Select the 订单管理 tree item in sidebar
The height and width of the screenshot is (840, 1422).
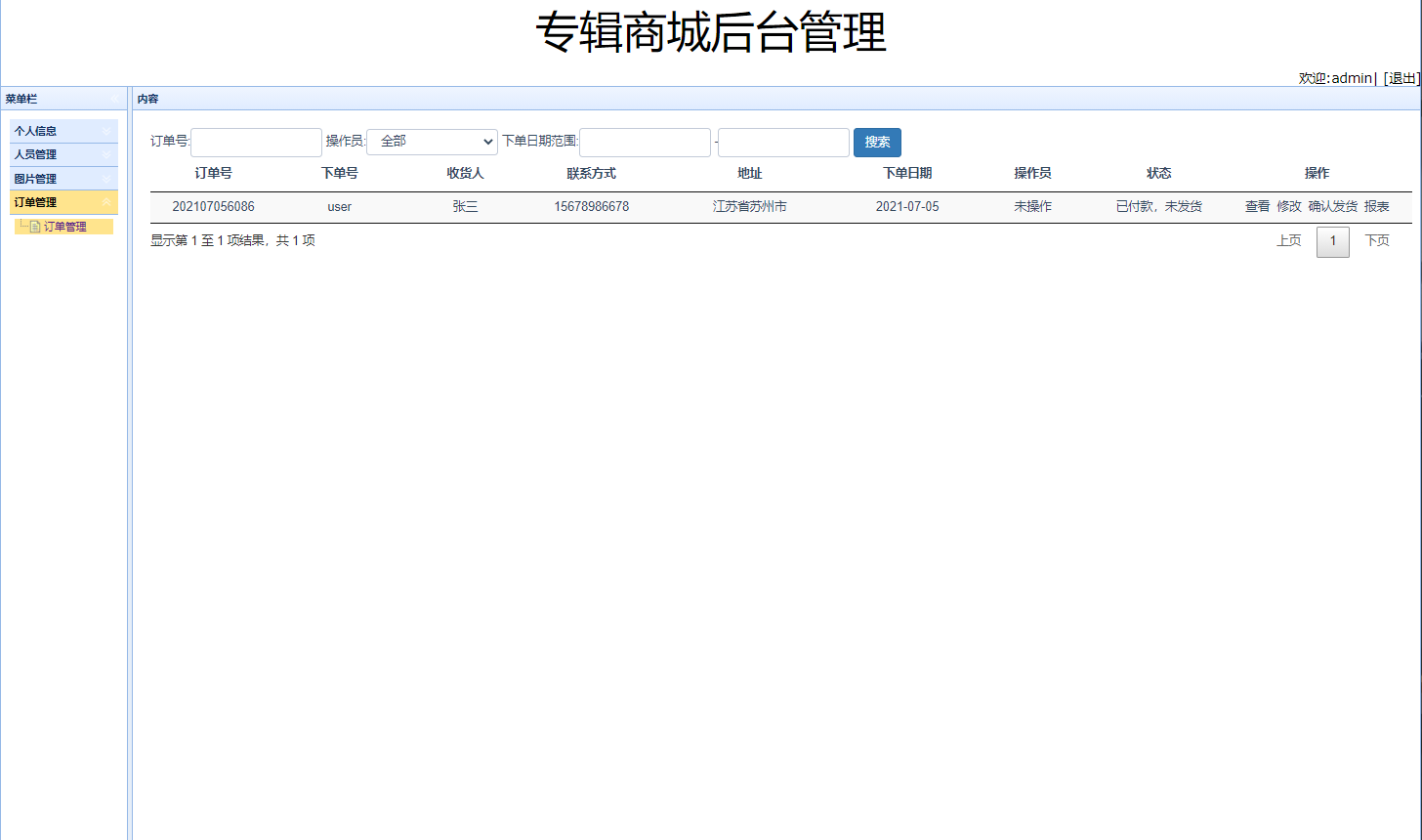pos(63,226)
